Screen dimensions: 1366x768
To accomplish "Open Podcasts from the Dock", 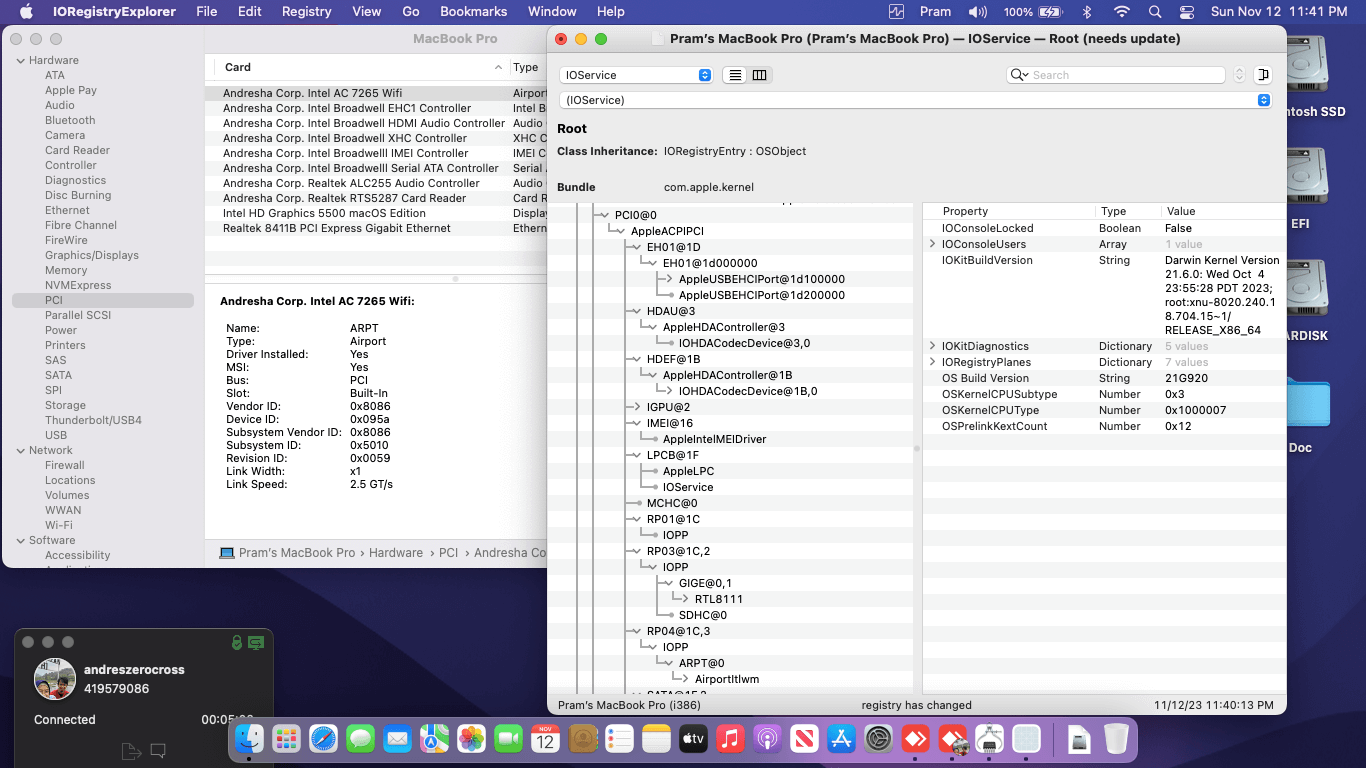I will click(x=767, y=739).
